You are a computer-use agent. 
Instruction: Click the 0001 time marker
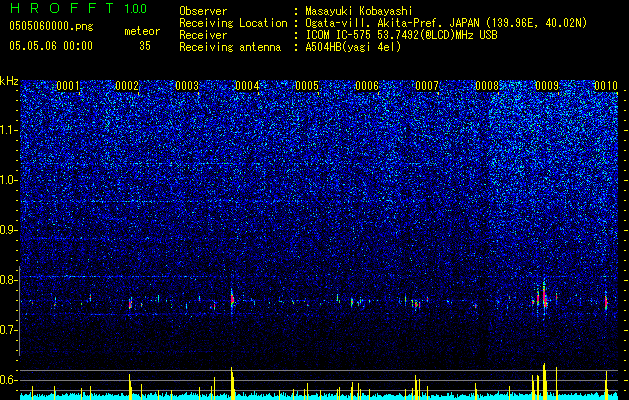(x=68, y=86)
